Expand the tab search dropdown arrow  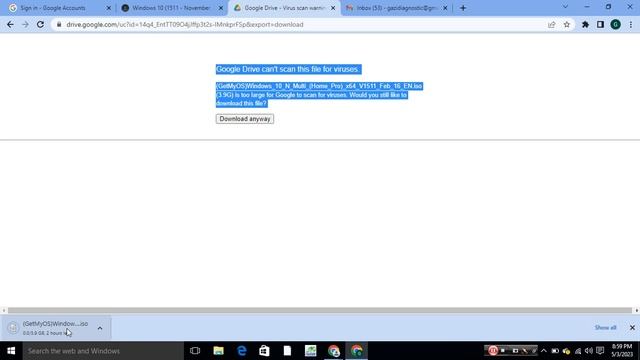565,7
